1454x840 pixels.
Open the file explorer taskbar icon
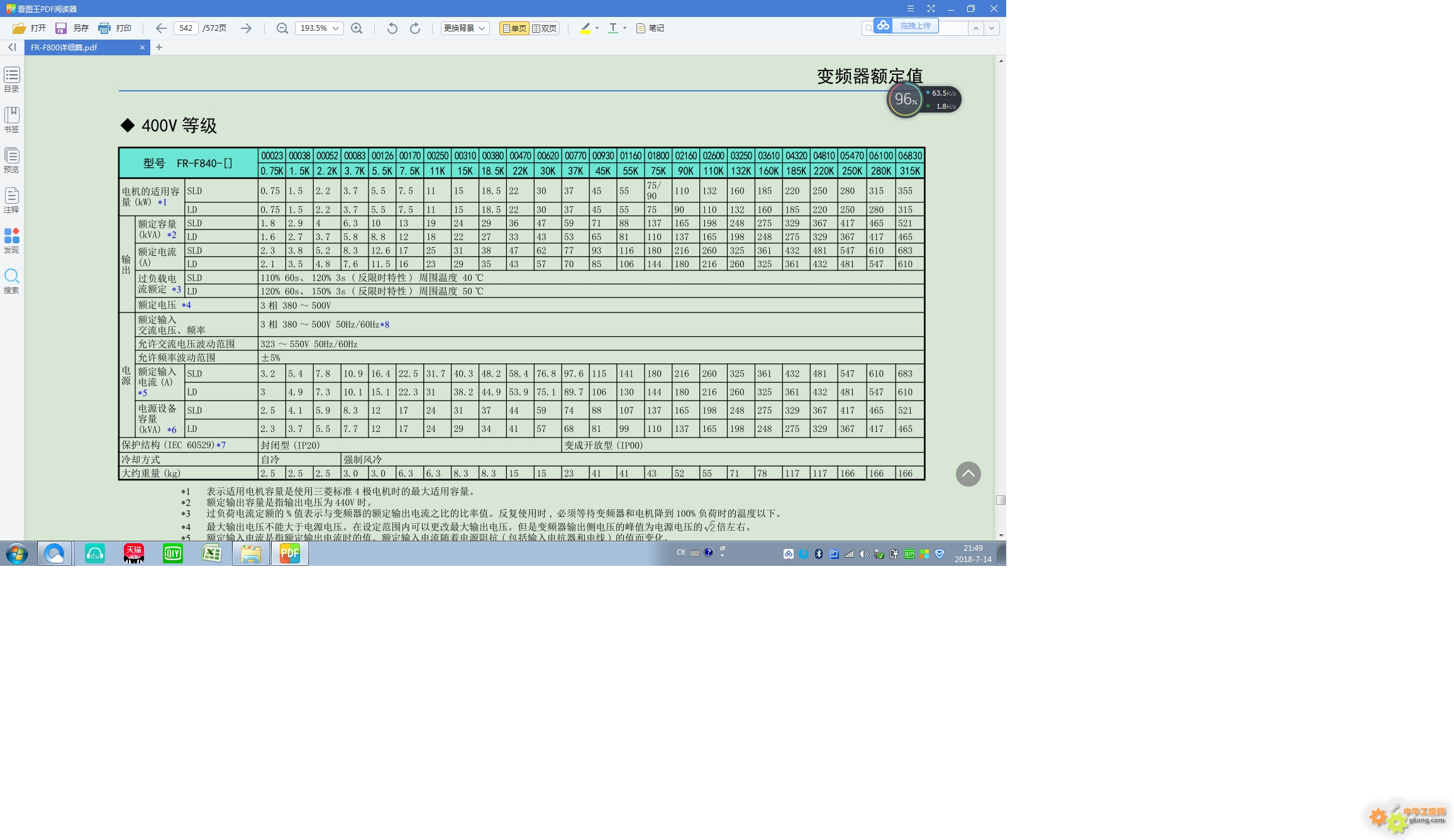251,554
